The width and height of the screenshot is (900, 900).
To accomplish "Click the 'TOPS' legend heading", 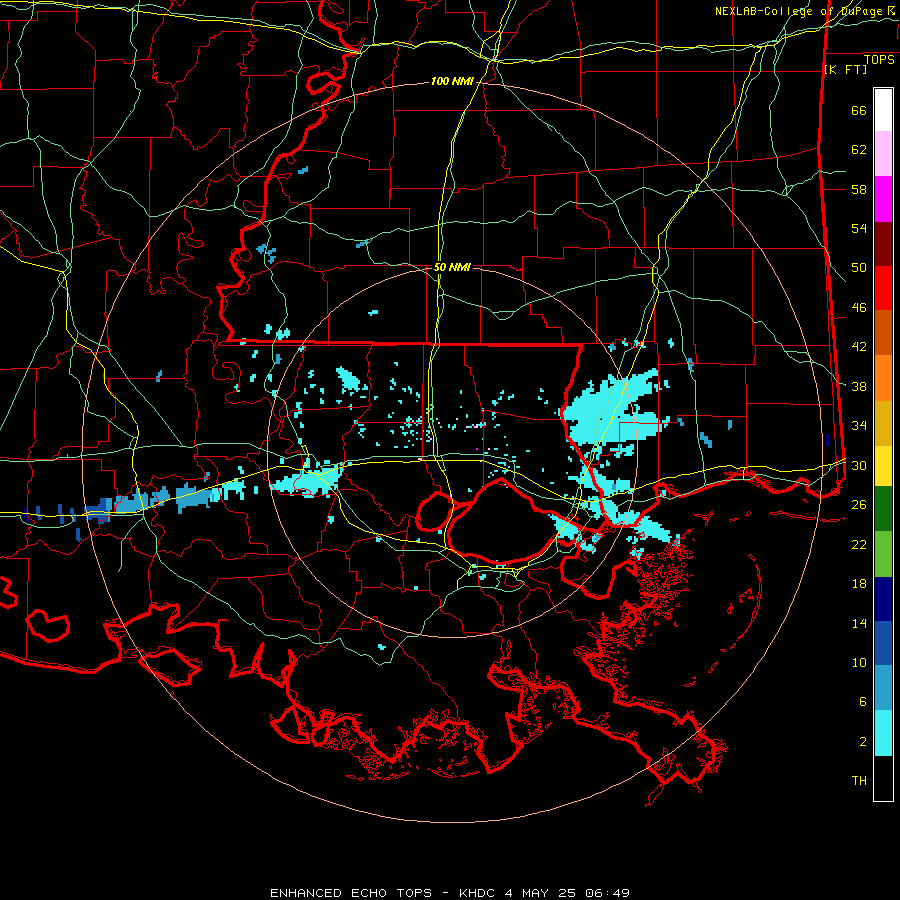I will tap(879, 60).
